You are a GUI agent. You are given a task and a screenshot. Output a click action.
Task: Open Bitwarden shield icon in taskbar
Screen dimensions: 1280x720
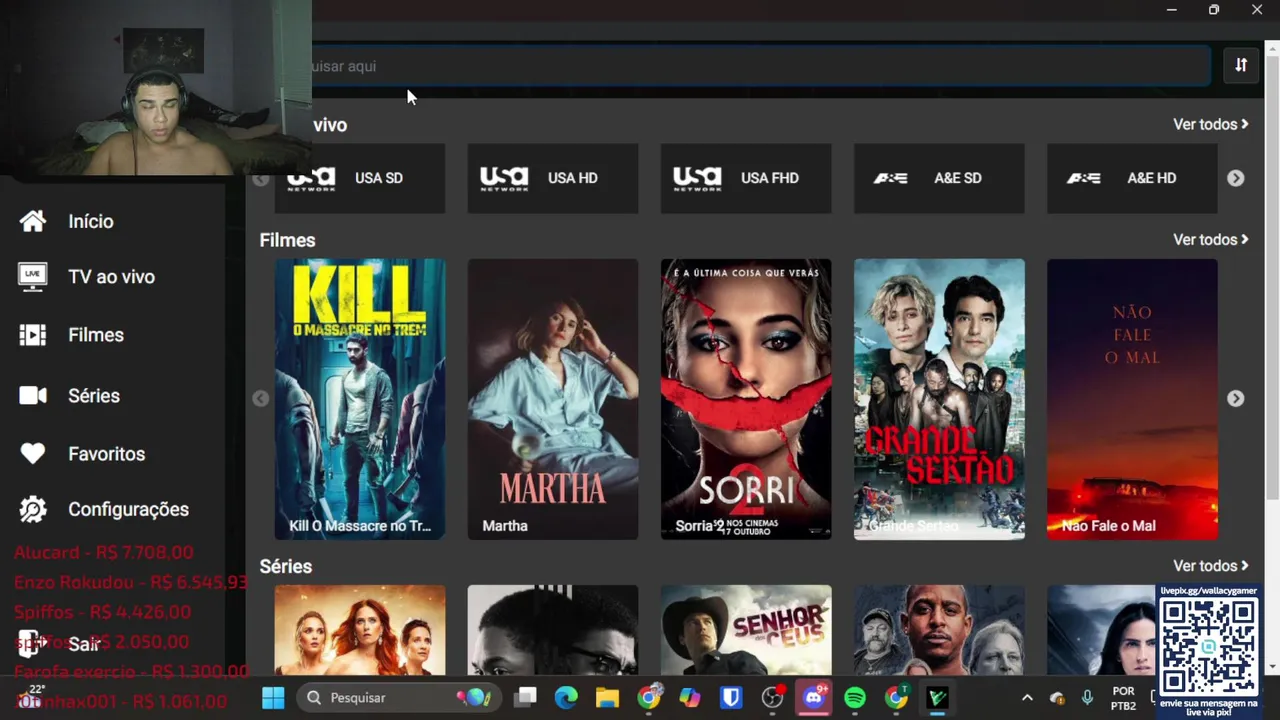coord(731,698)
